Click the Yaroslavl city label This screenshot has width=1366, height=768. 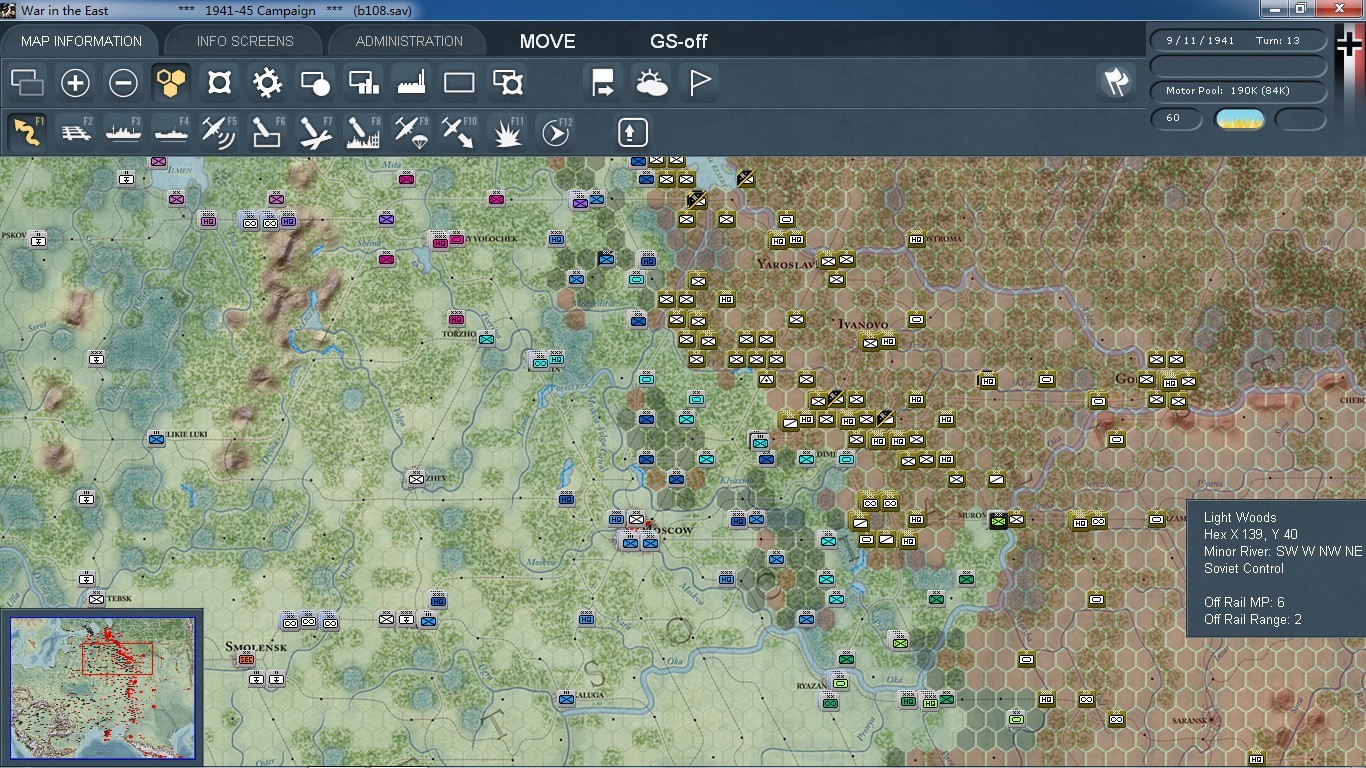(787, 264)
